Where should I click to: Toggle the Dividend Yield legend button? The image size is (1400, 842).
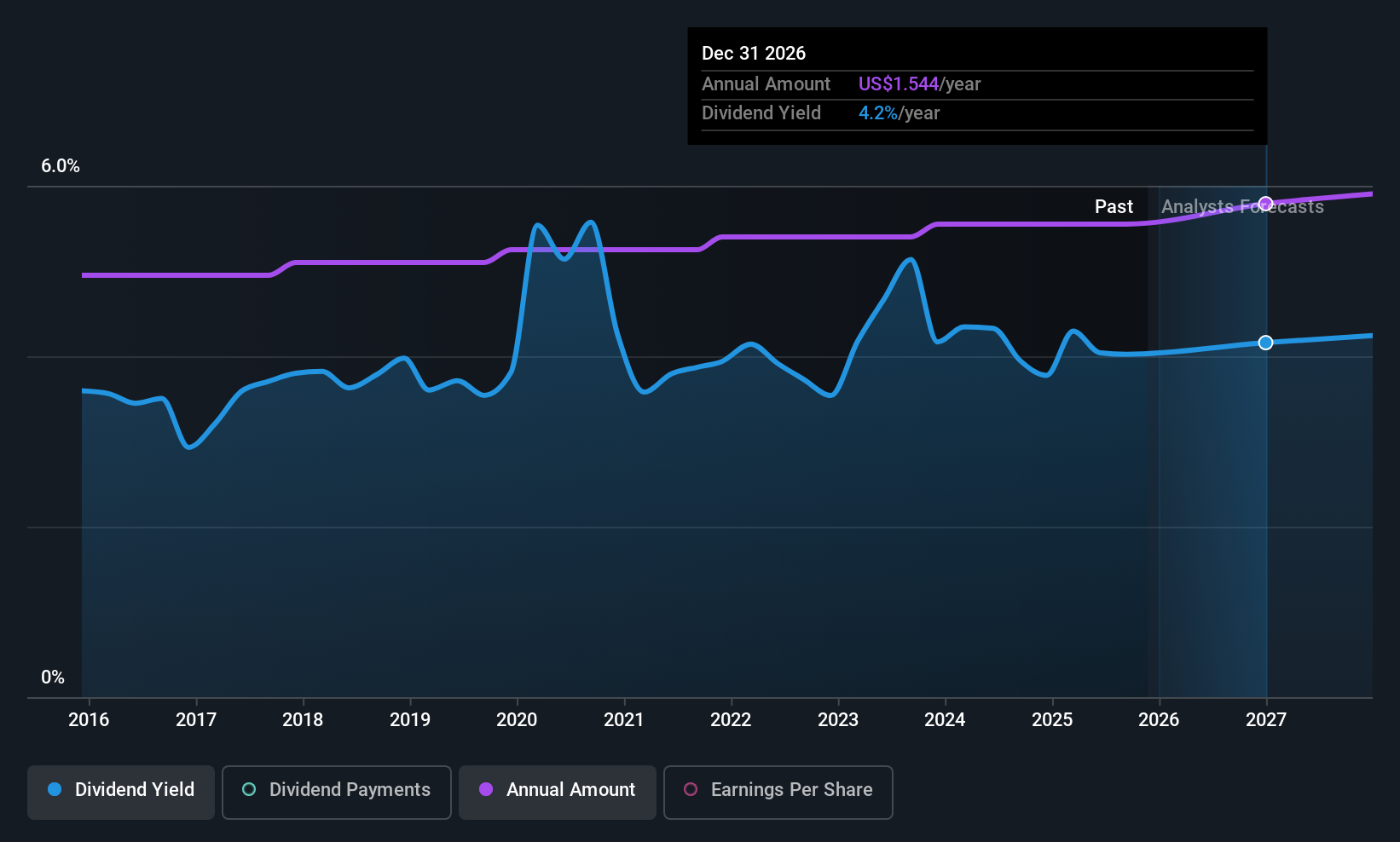click(x=121, y=792)
